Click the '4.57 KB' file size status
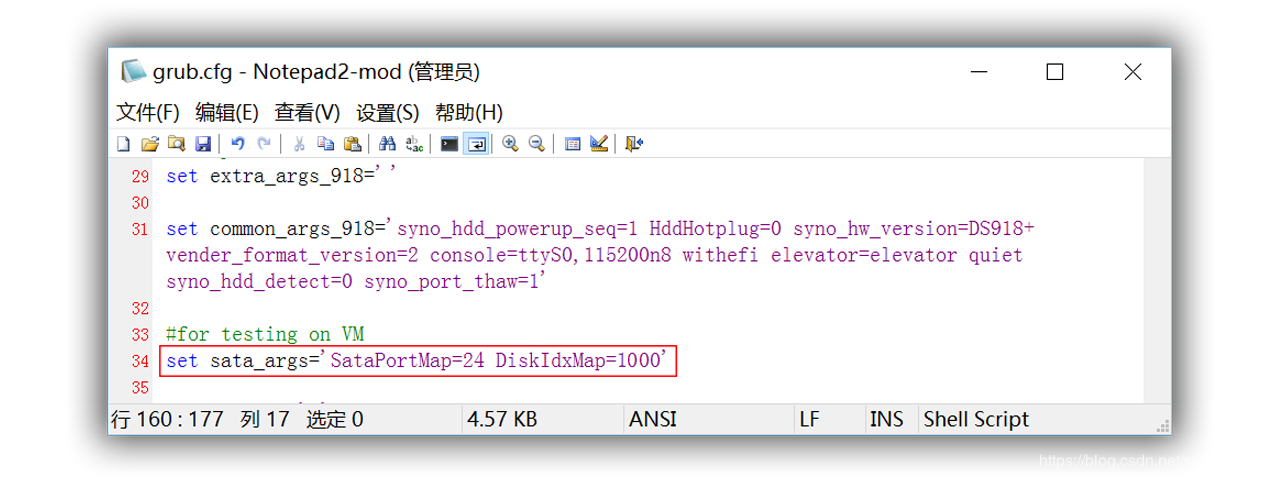 (502, 420)
